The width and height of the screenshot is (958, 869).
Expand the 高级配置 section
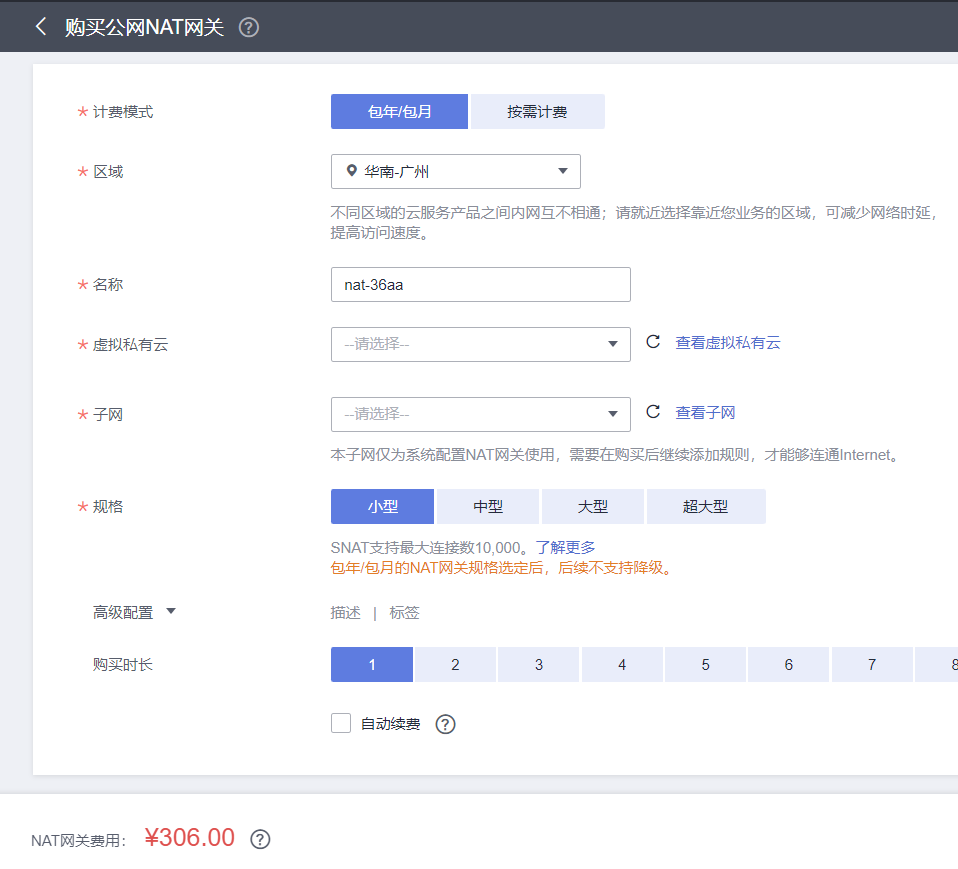(134, 612)
